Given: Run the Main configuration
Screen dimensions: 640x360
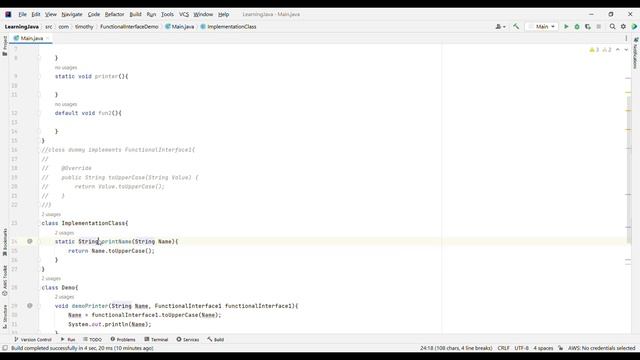Looking at the screenshot, I should tap(566, 27).
